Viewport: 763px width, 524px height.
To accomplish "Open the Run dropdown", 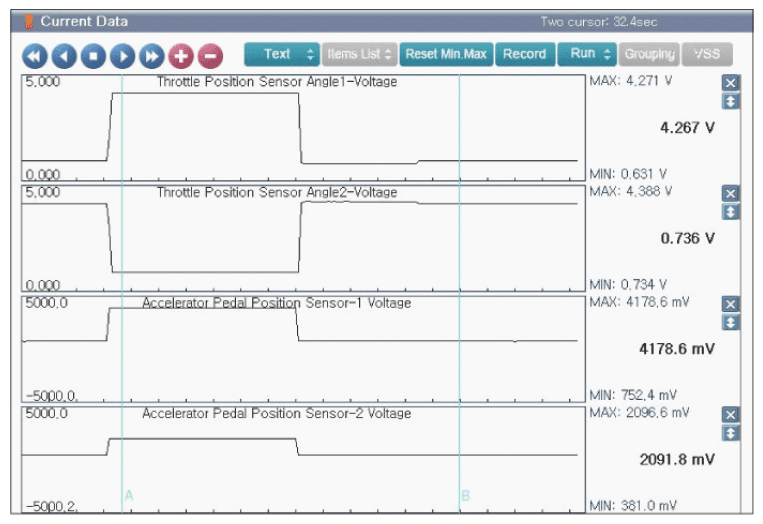I will coord(587,54).
